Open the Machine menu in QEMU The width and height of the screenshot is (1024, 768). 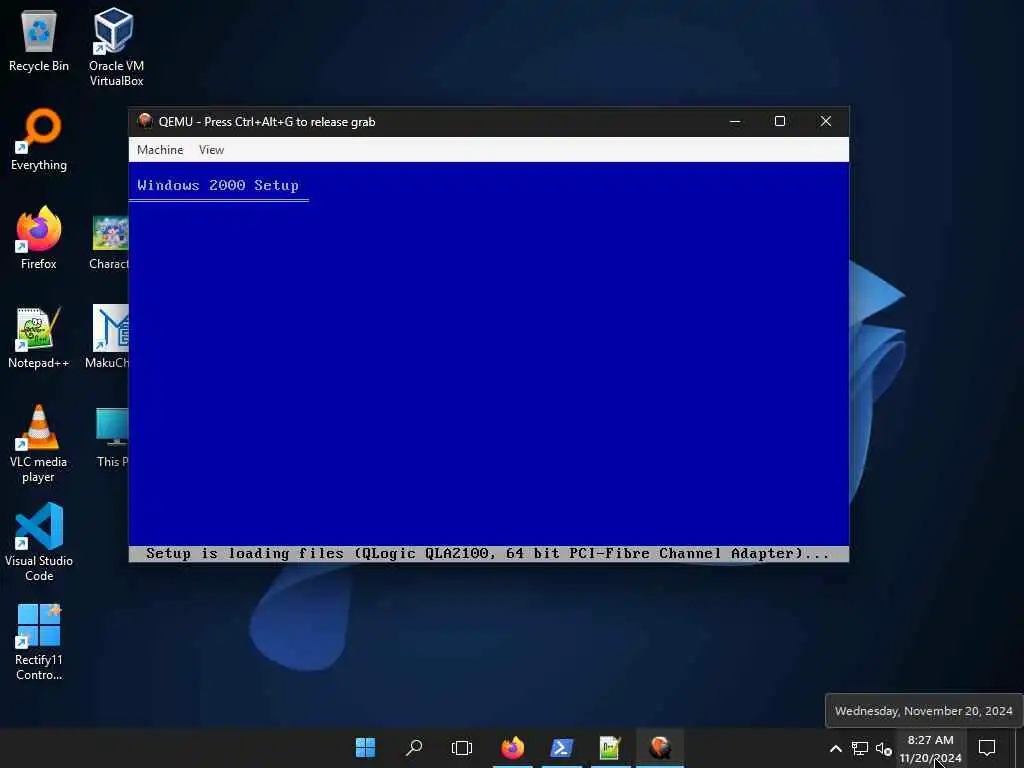click(x=160, y=150)
